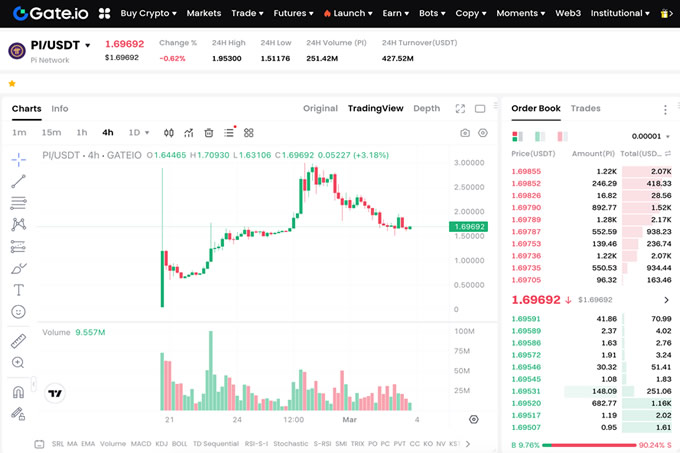Image resolution: width=680 pixels, height=453 pixels.
Task: Add the Stochastic indicator
Action: 291,444
